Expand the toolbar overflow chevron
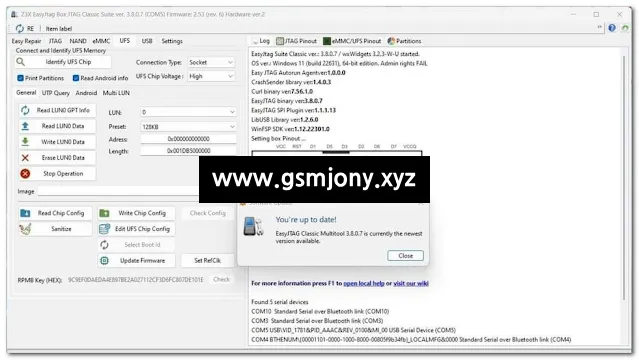 599,27
